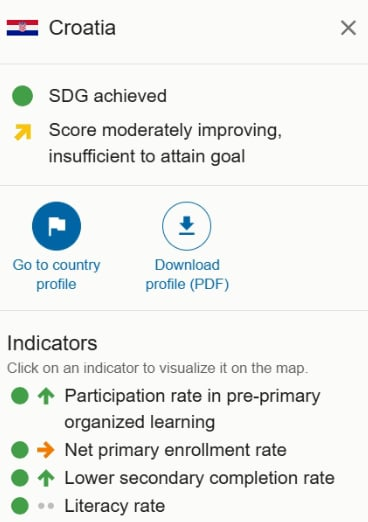Click green dot beside Net primary enrollment rate
The width and height of the screenshot is (368, 522).
point(20,450)
